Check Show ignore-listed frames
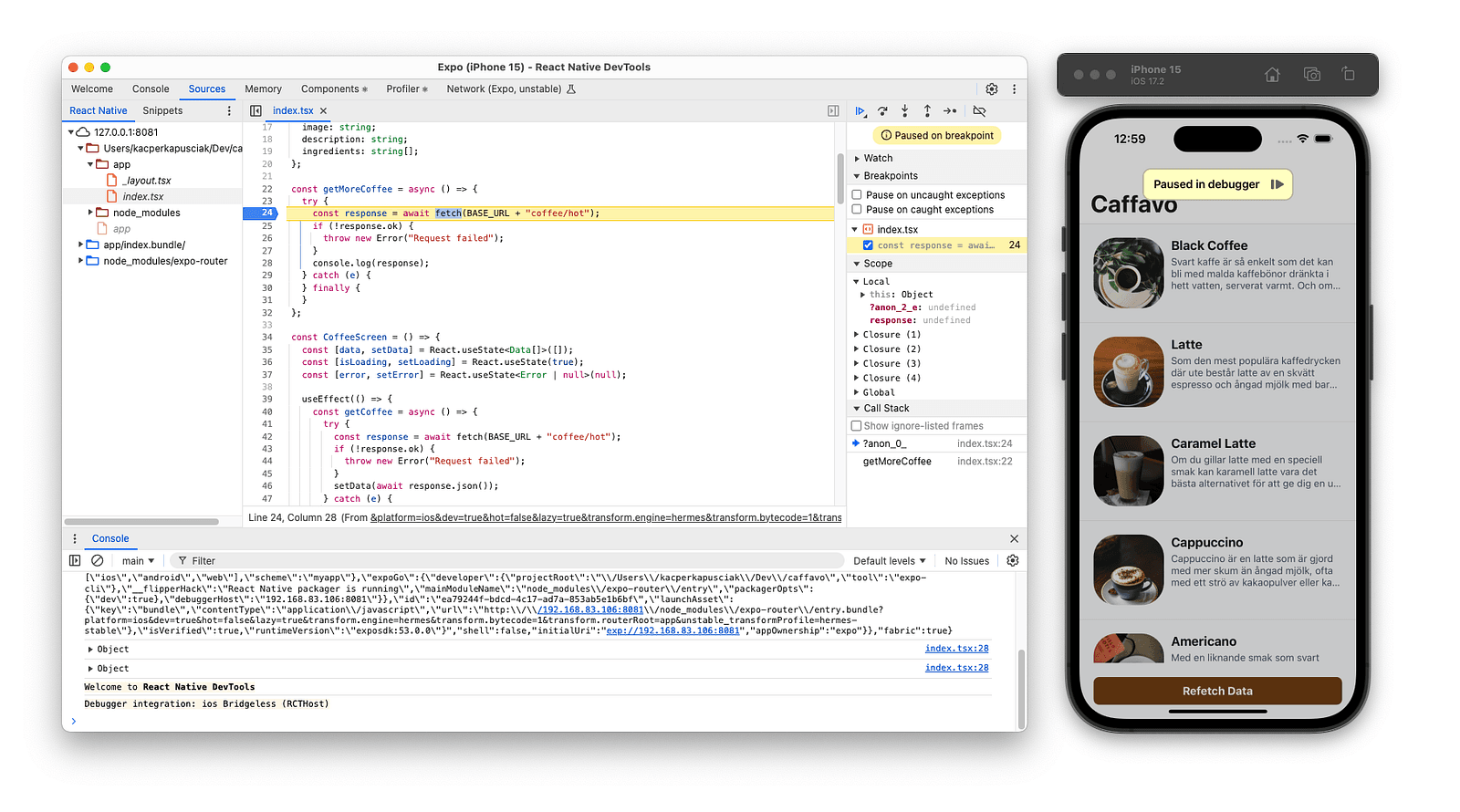 857,426
